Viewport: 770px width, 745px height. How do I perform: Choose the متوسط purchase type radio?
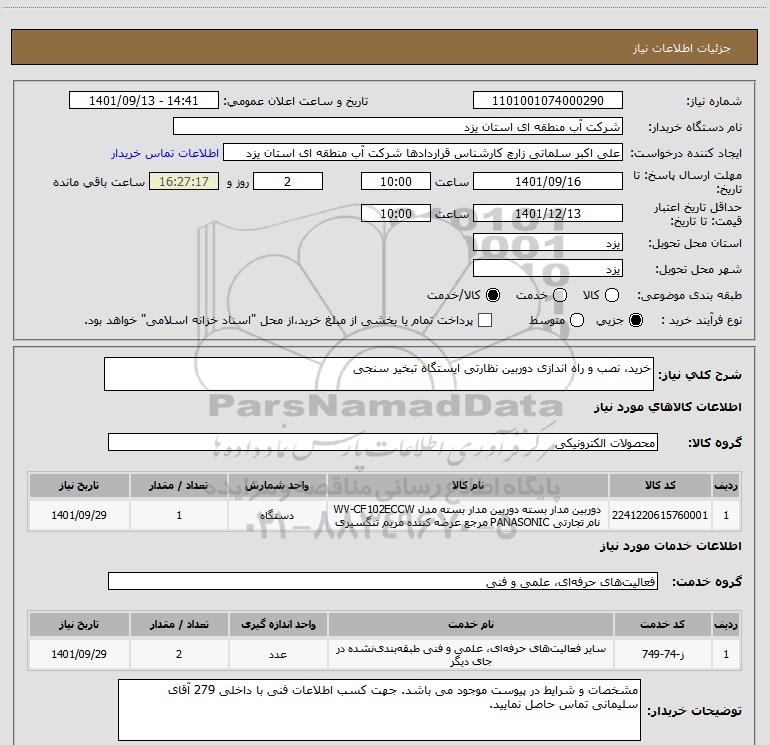point(577,321)
